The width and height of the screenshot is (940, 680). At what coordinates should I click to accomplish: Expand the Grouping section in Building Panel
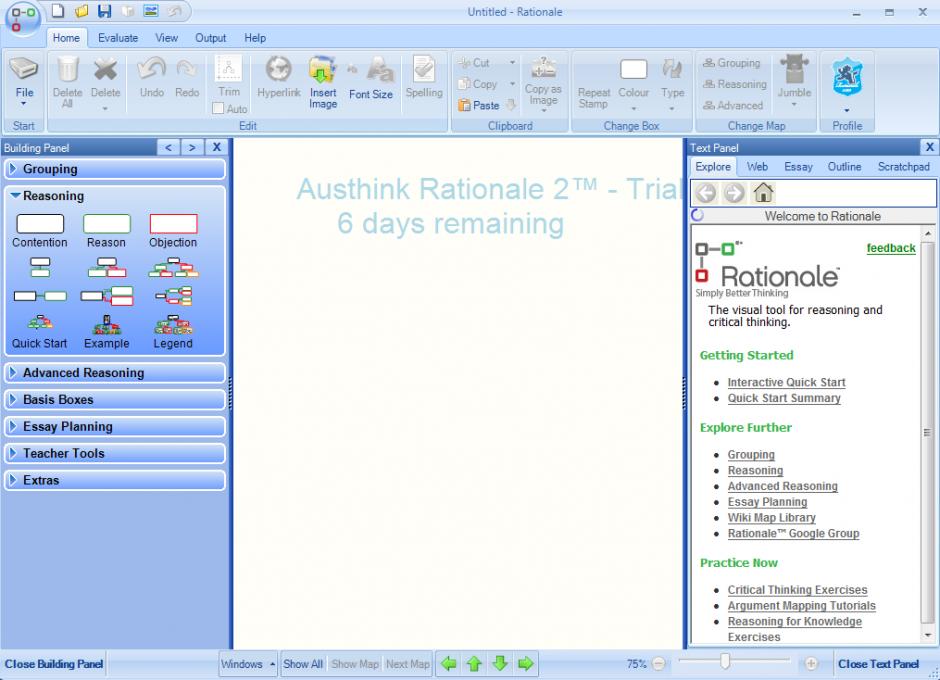[x=115, y=169]
